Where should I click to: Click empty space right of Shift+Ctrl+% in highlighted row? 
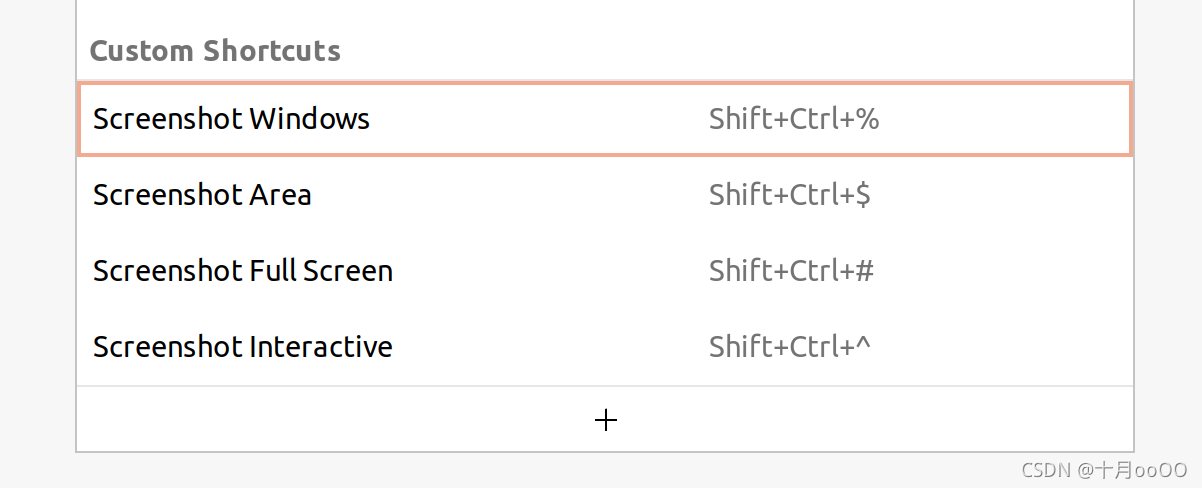tap(1005, 119)
